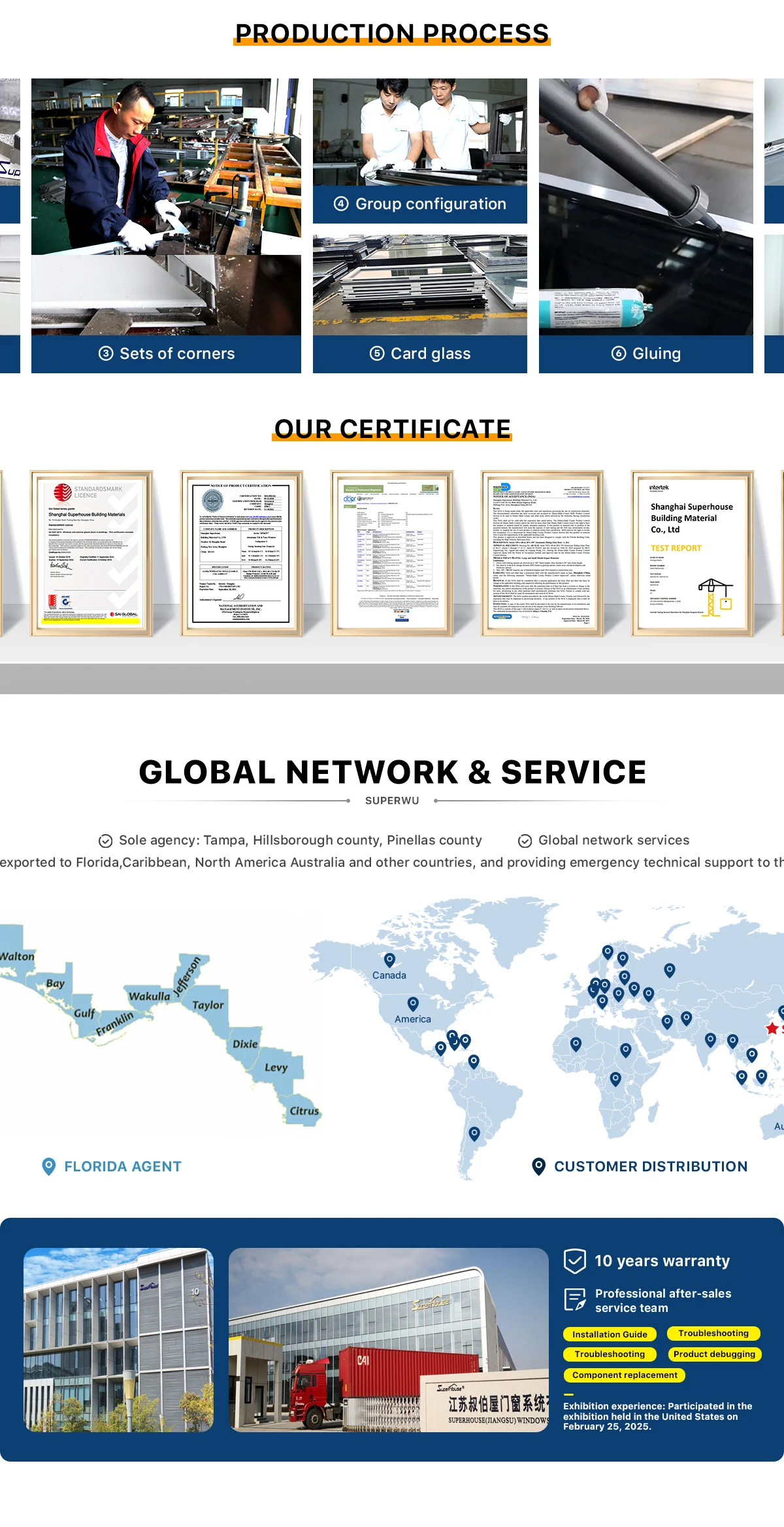
Task: Click the 10 years warranty shield icon
Action: point(575,1260)
